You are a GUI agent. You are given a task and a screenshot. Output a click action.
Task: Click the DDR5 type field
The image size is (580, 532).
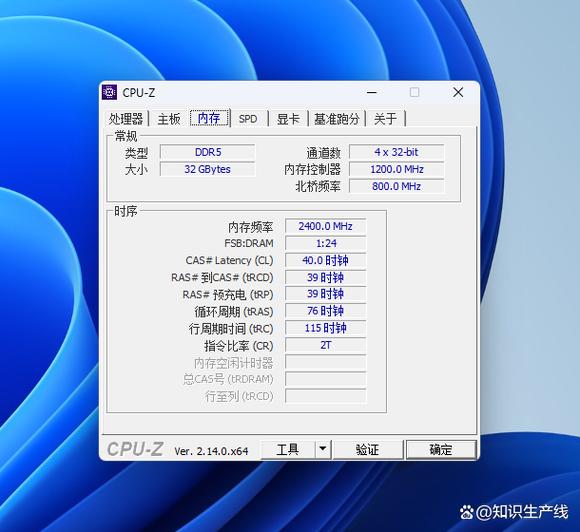(x=208, y=152)
